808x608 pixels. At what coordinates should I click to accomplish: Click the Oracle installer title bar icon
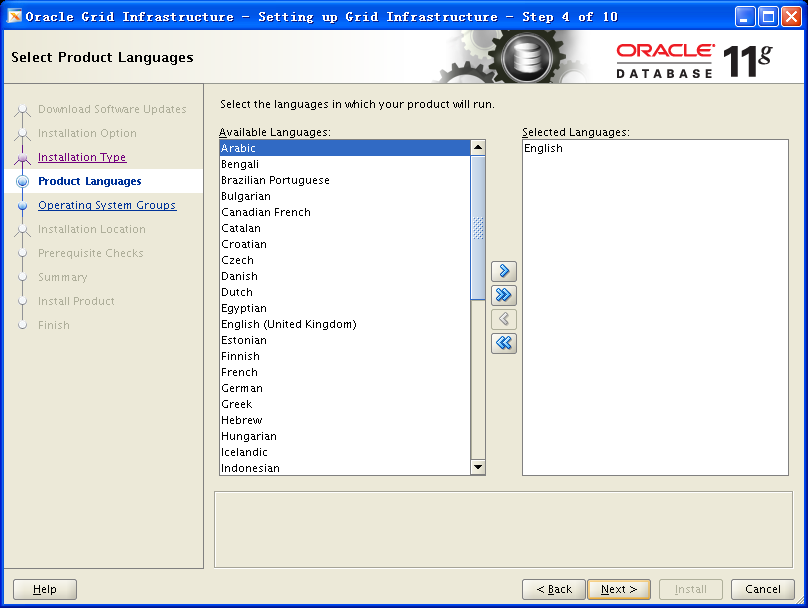coord(14,16)
